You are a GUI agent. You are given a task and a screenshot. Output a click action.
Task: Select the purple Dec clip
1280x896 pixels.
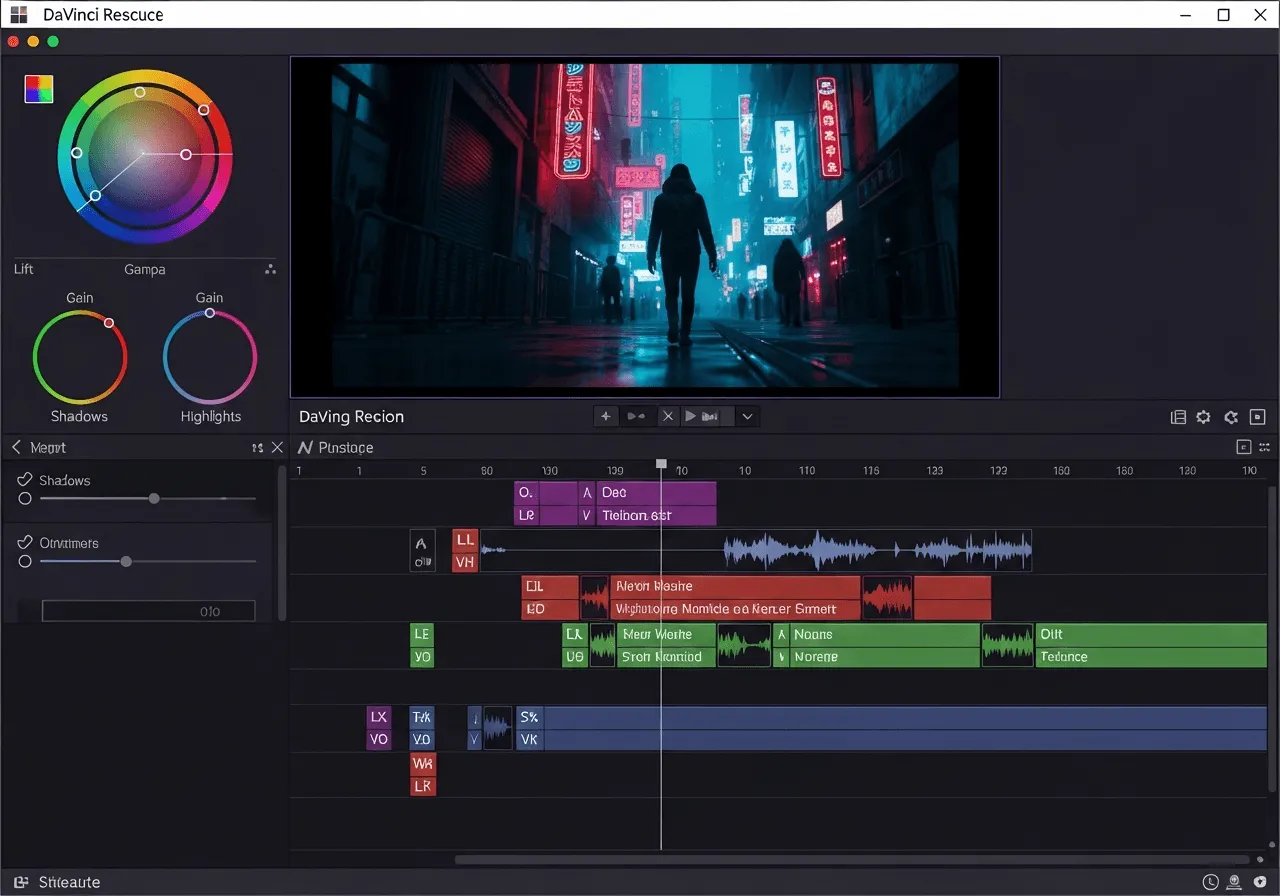pyautogui.click(x=656, y=493)
